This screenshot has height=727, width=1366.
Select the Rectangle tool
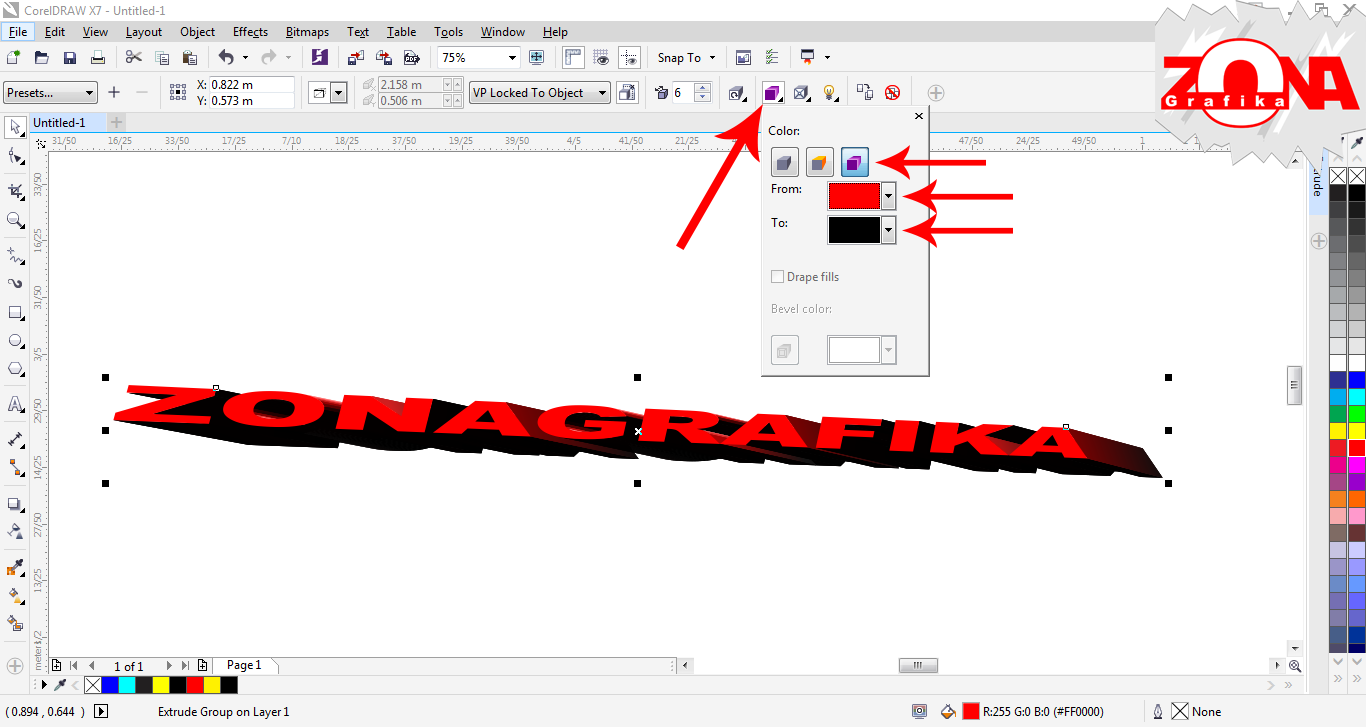15,313
